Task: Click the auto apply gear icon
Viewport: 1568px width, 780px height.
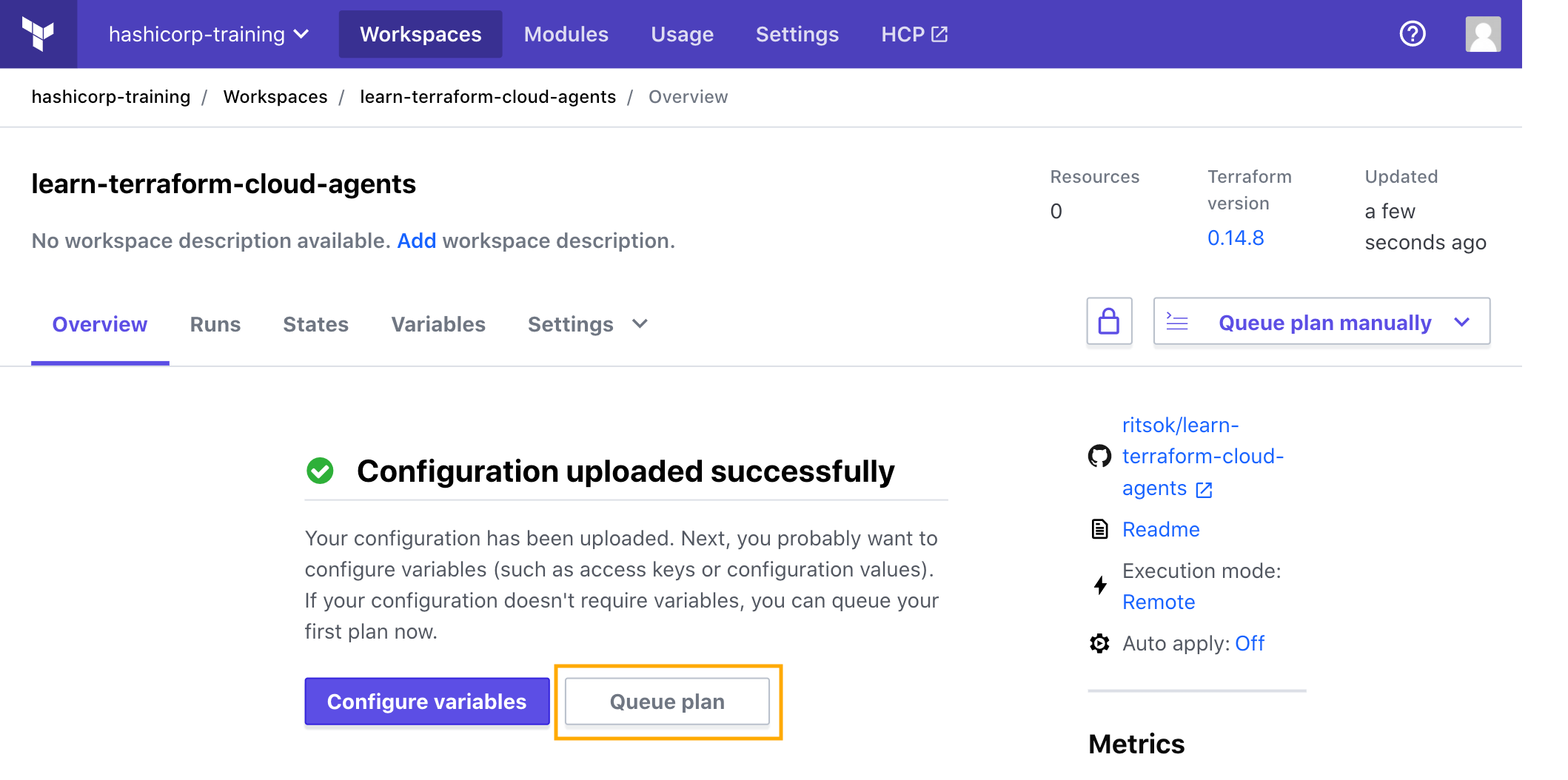Action: click(x=1099, y=643)
